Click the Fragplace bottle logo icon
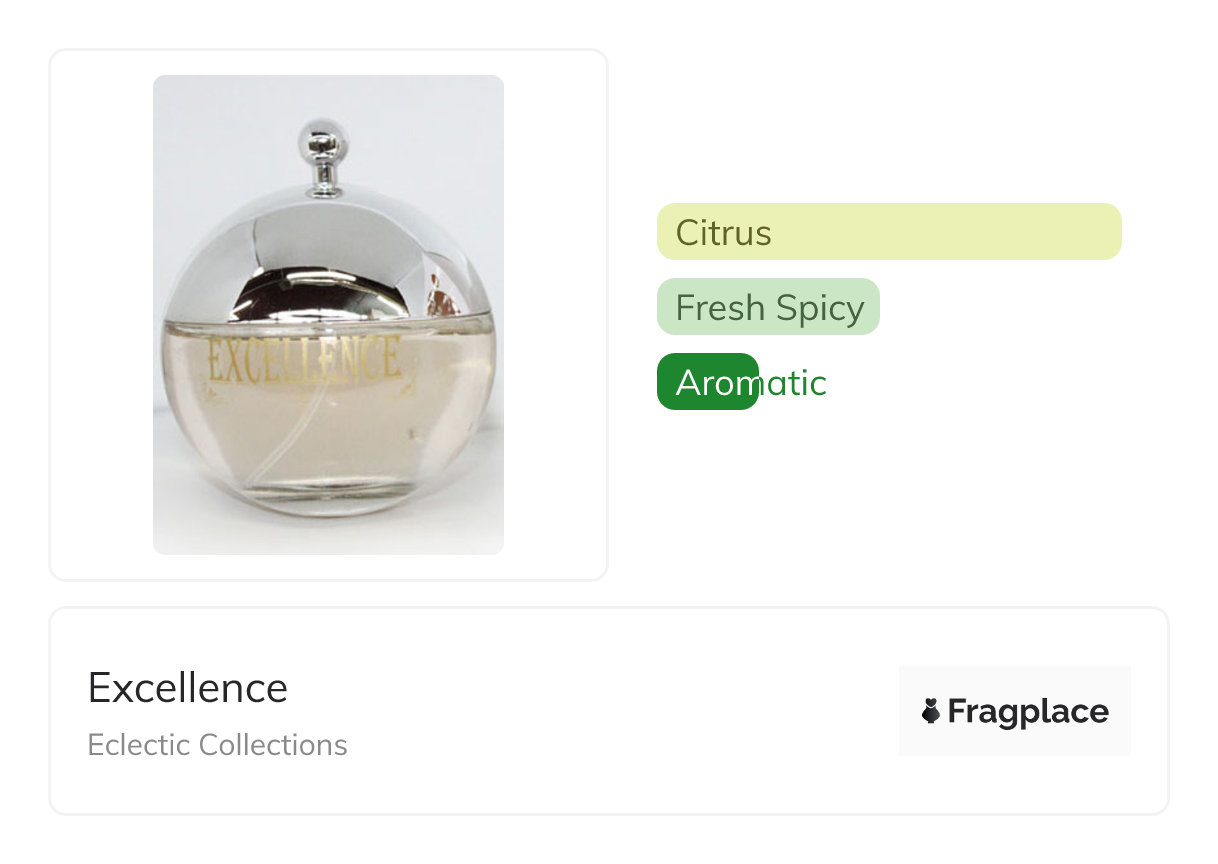Screen dimensions: 1218x864 click(x=931, y=711)
